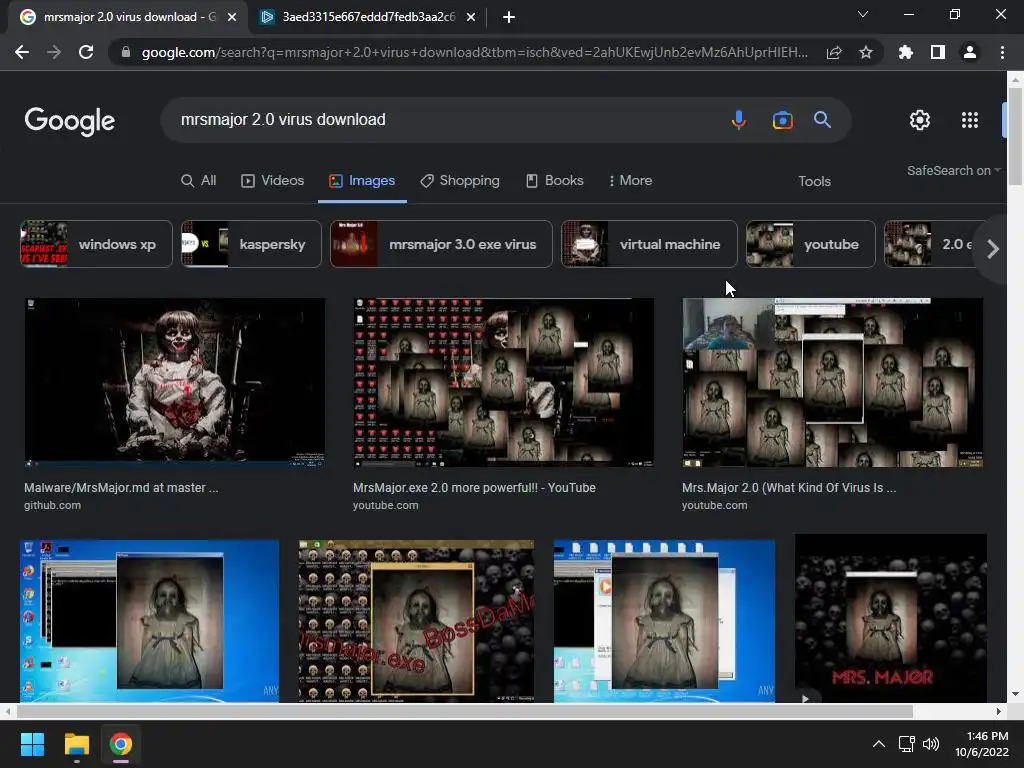Select the Images tab
Screen dimensions: 1024x768
(362, 181)
